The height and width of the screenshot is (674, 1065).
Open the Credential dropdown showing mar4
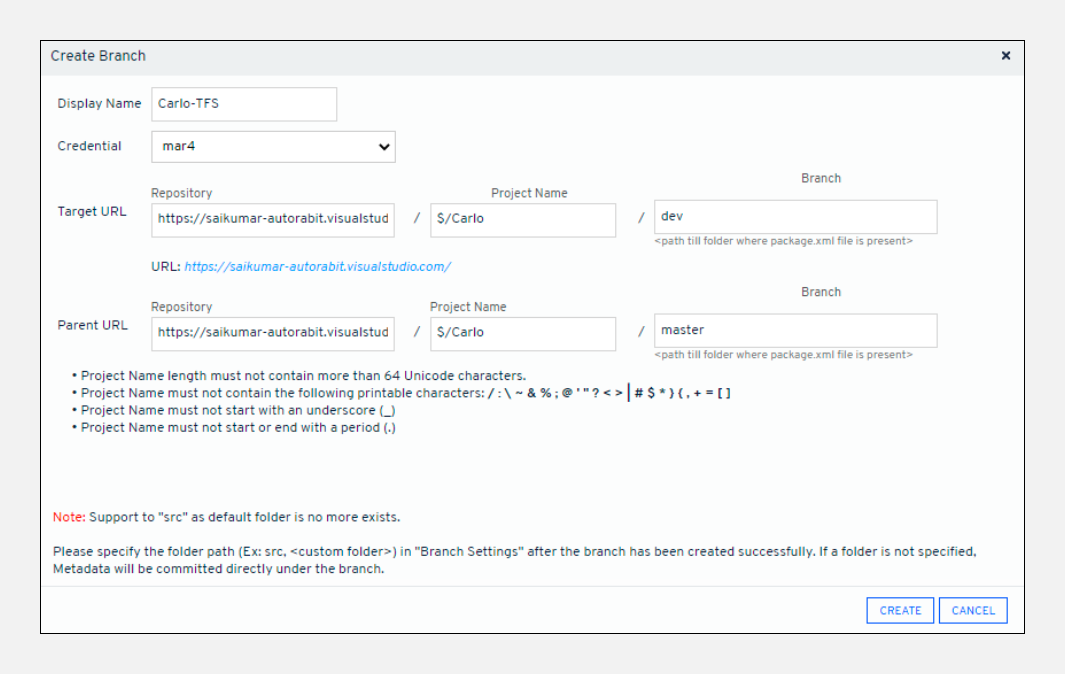[273, 147]
